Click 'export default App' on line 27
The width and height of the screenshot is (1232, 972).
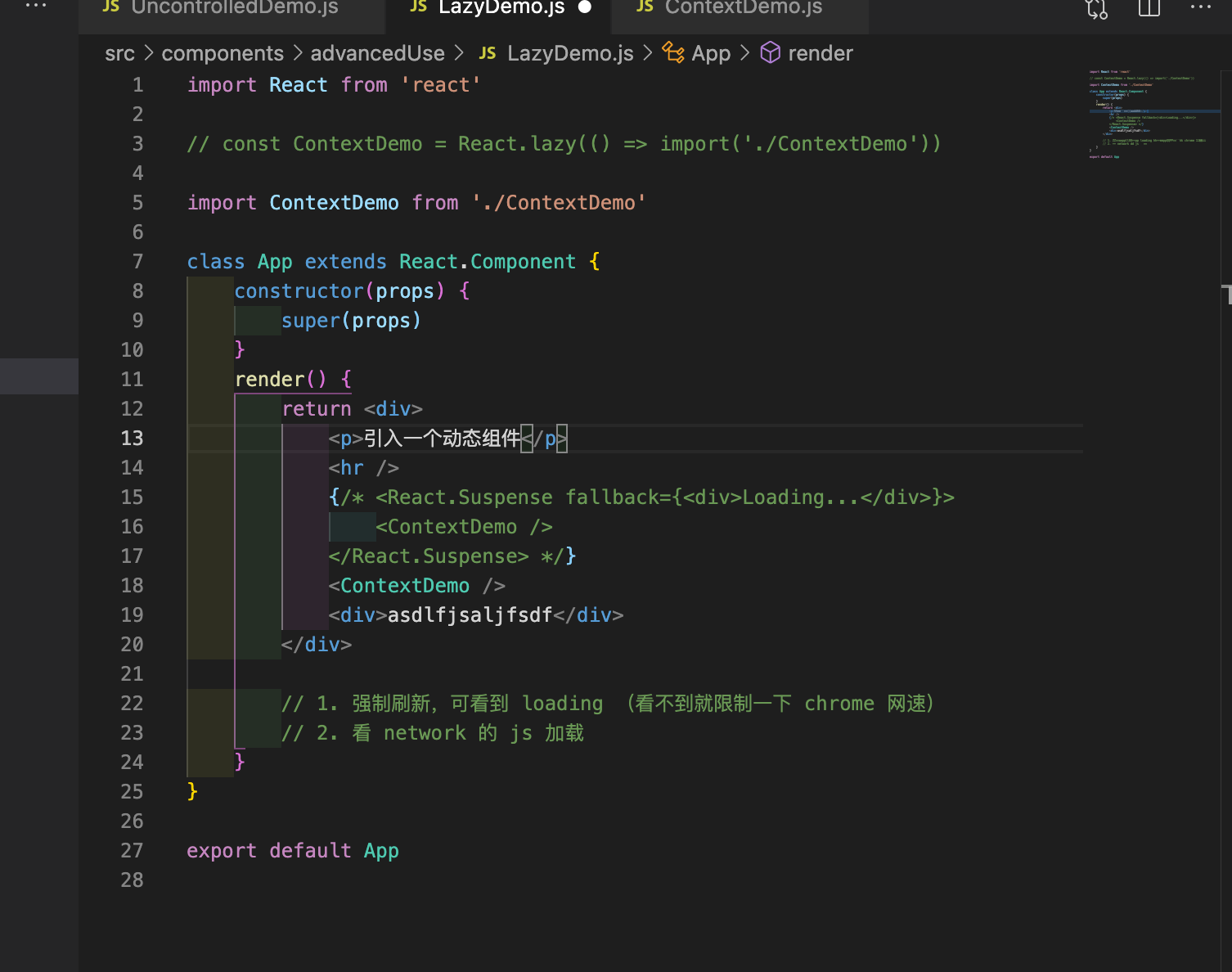point(293,851)
